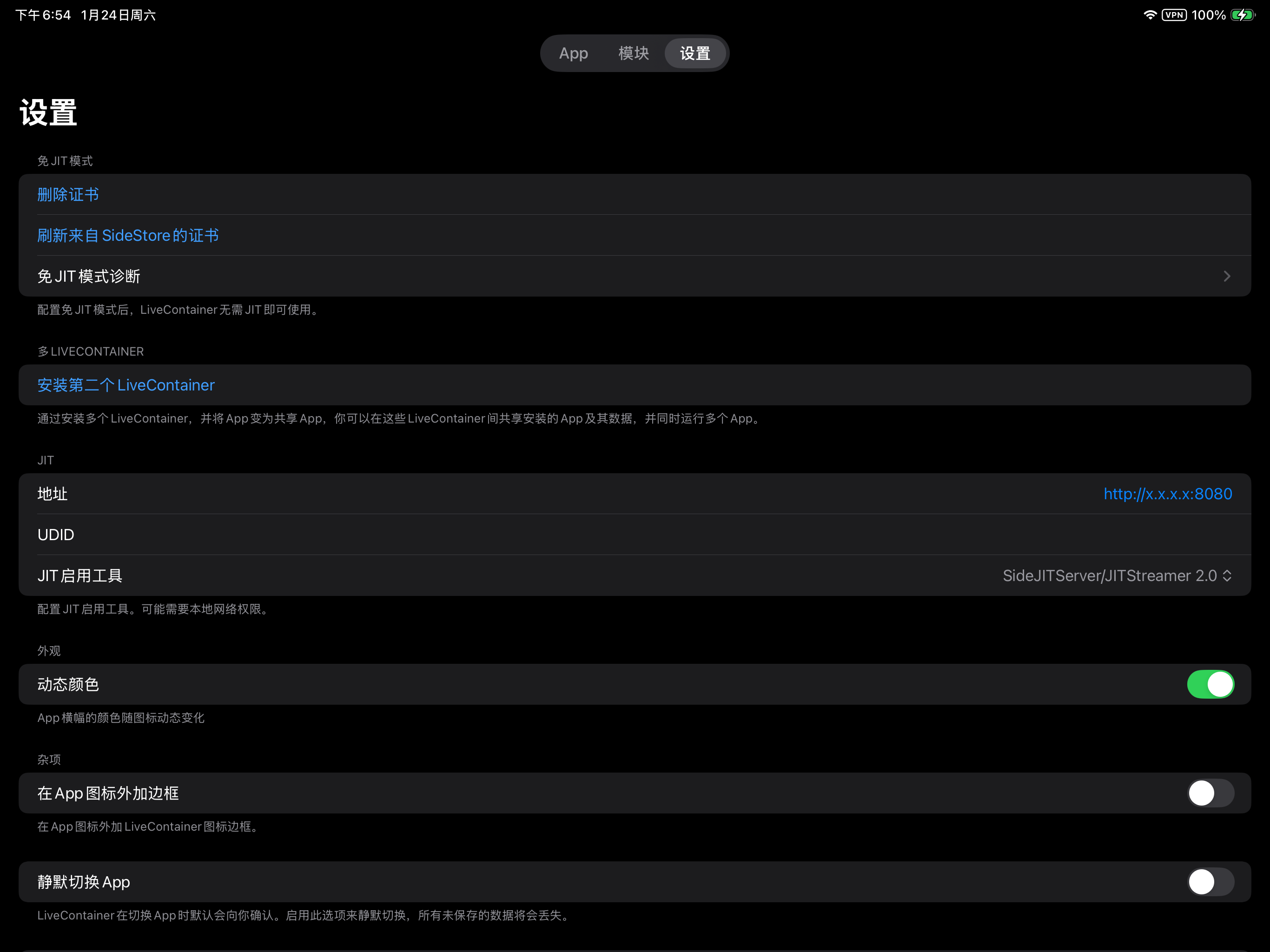Click the up-down arrows beside SideJITServer
The width and height of the screenshot is (1270, 952).
pyautogui.click(x=1227, y=575)
